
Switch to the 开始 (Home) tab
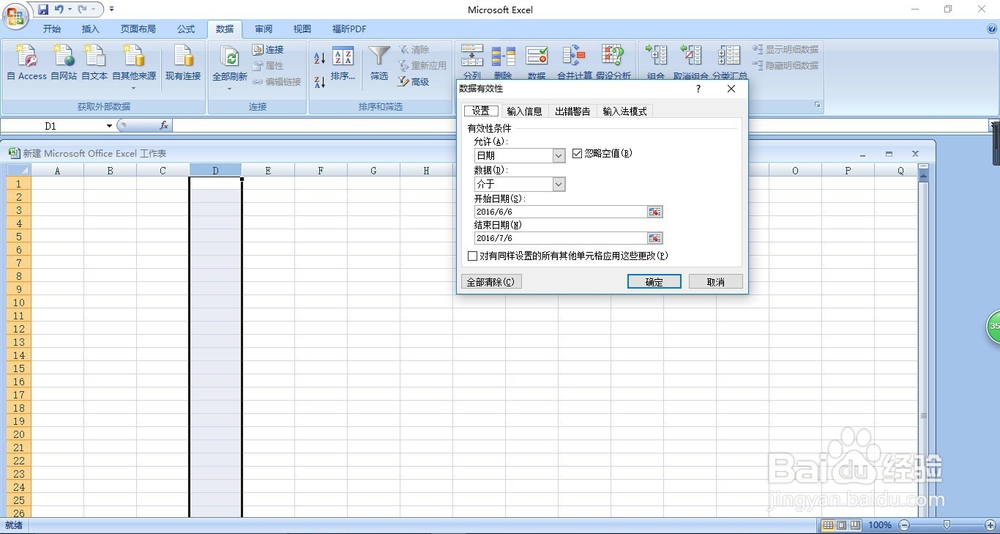(52, 29)
